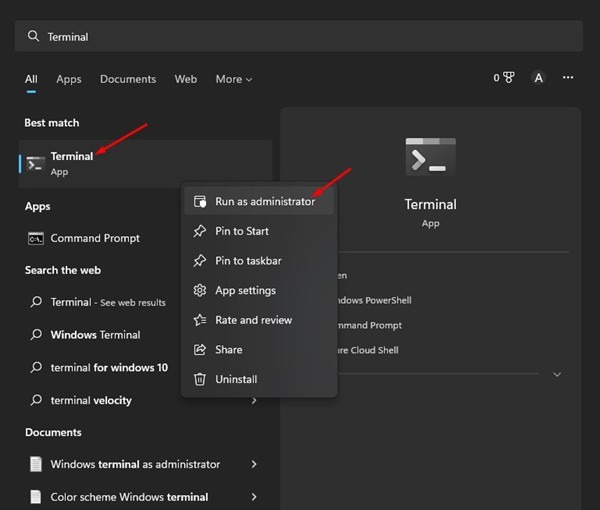
Task: Select Azure Cloud Shell in preview pane
Action: coord(367,350)
